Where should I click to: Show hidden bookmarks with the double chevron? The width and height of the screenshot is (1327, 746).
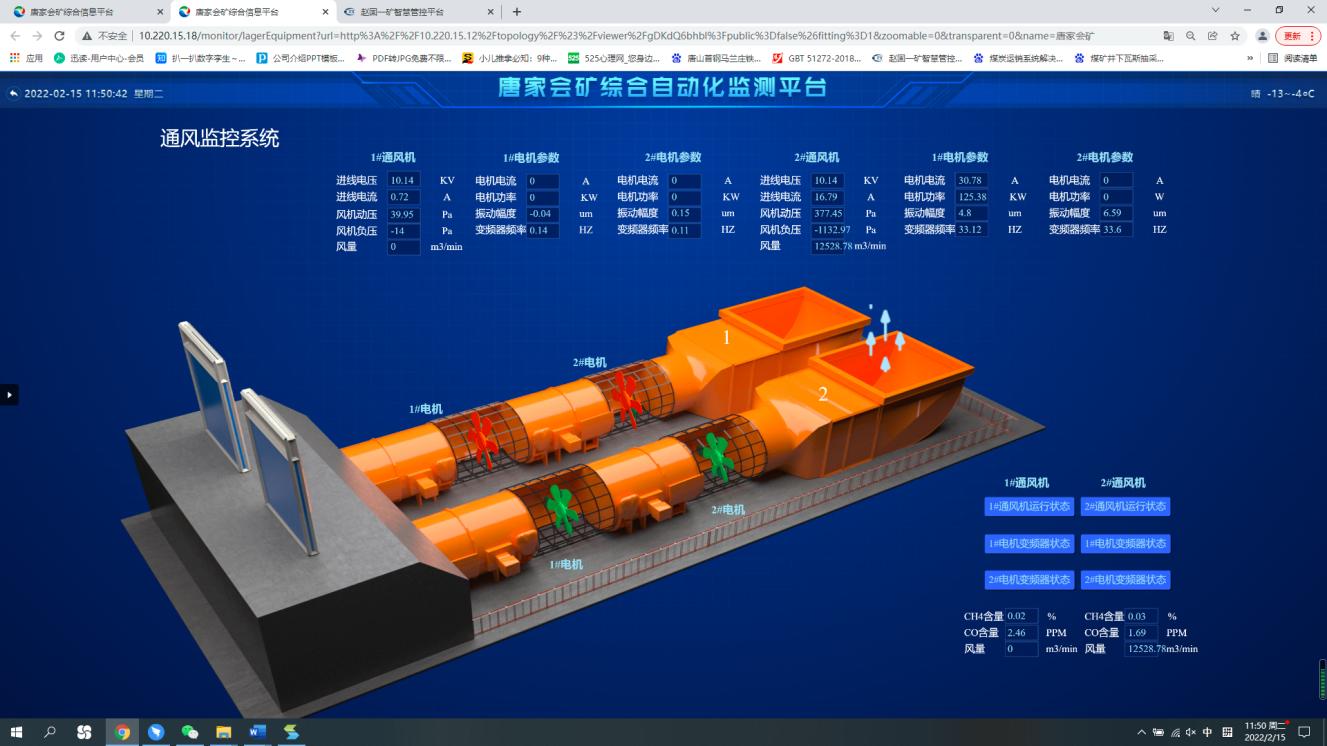[1250, 58]
